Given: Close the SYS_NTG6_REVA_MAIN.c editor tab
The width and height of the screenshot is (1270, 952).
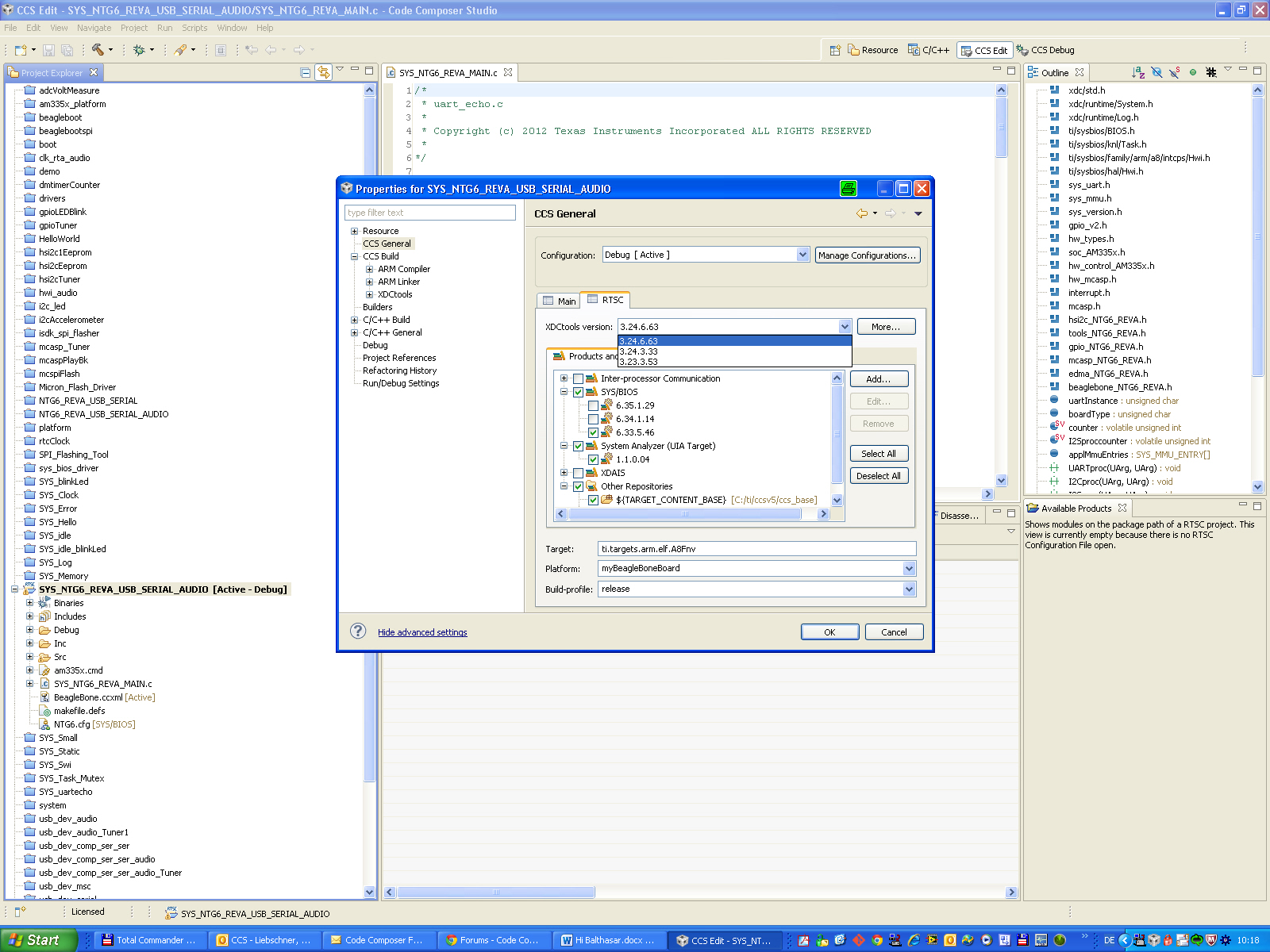Looking at the screenshot, I should [508, 72].
